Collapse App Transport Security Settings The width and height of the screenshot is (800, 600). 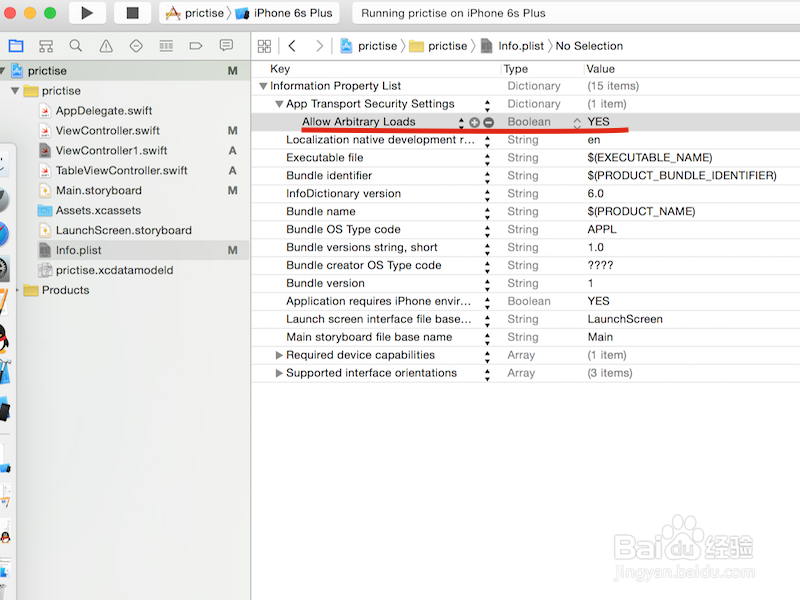279,104
